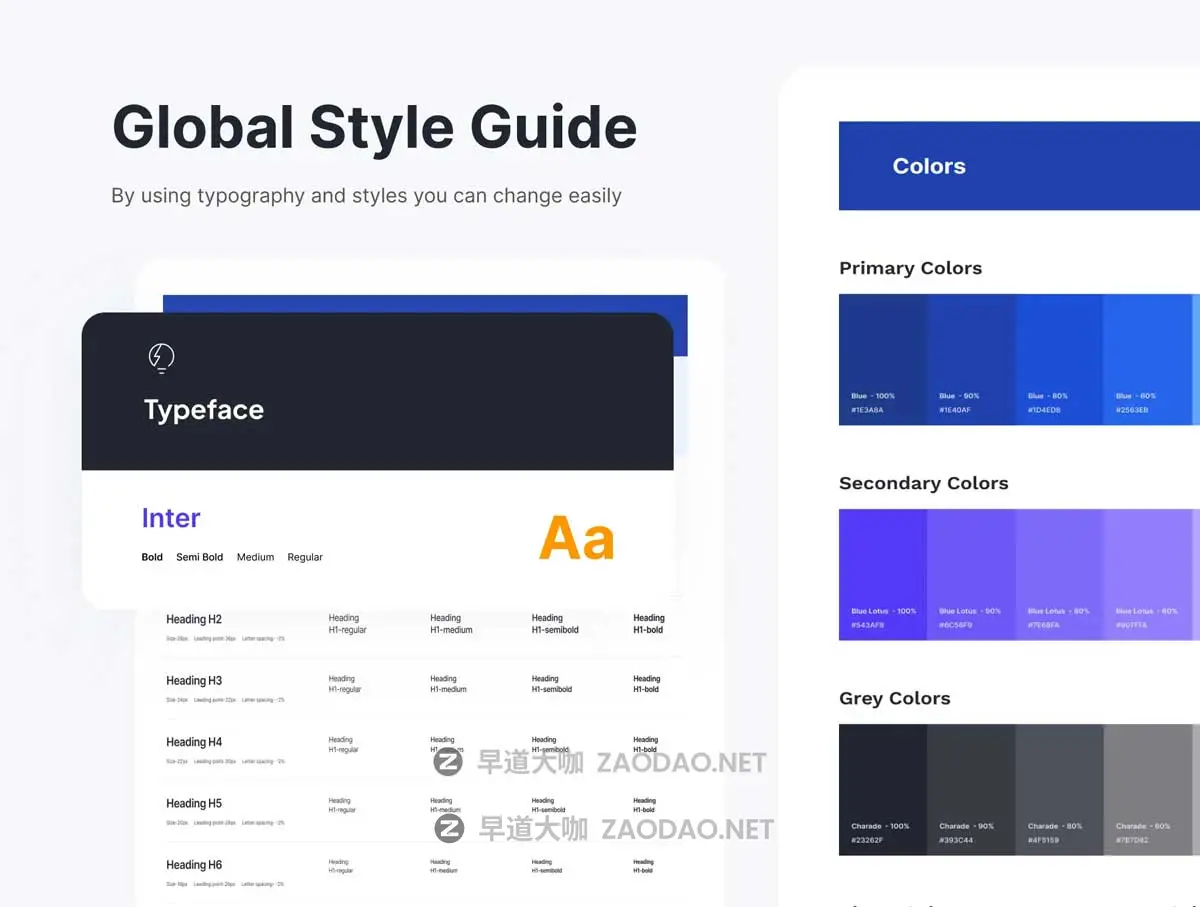
Task: Click the Inter font name heading
Action: click(171, 518)
